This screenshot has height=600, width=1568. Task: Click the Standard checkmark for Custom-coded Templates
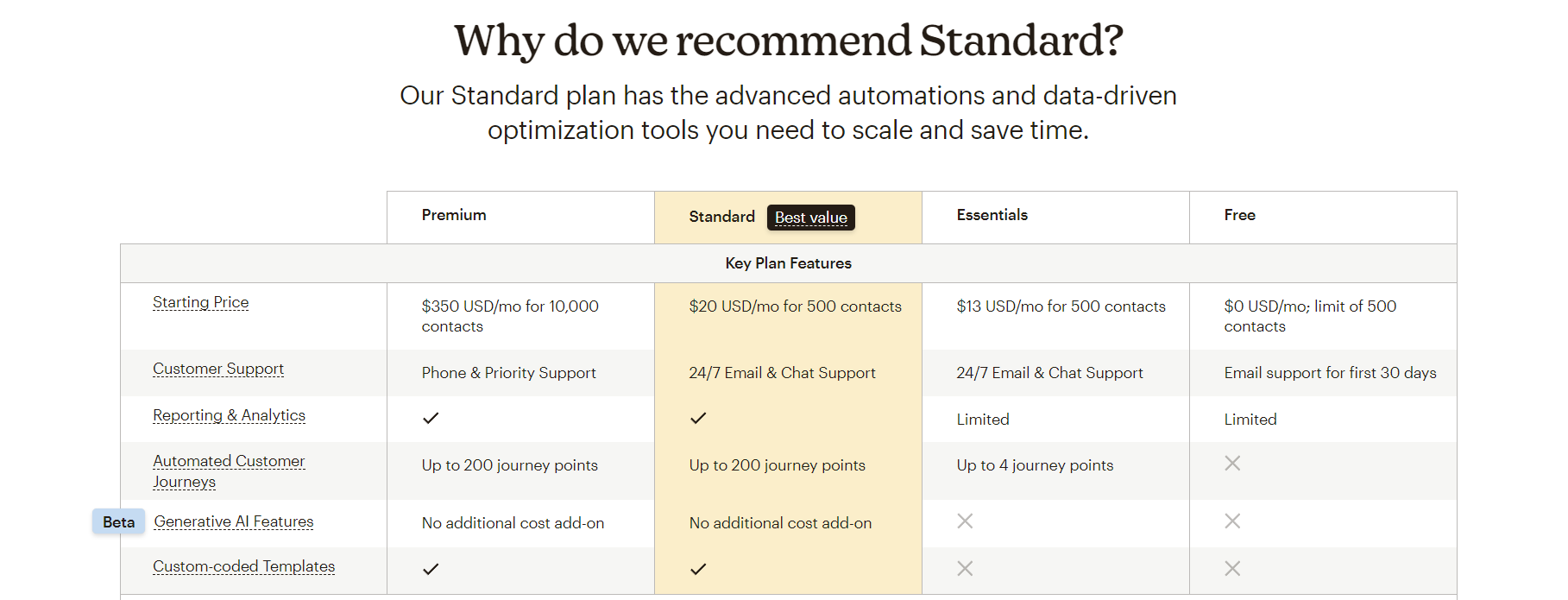tap(698, 569)
